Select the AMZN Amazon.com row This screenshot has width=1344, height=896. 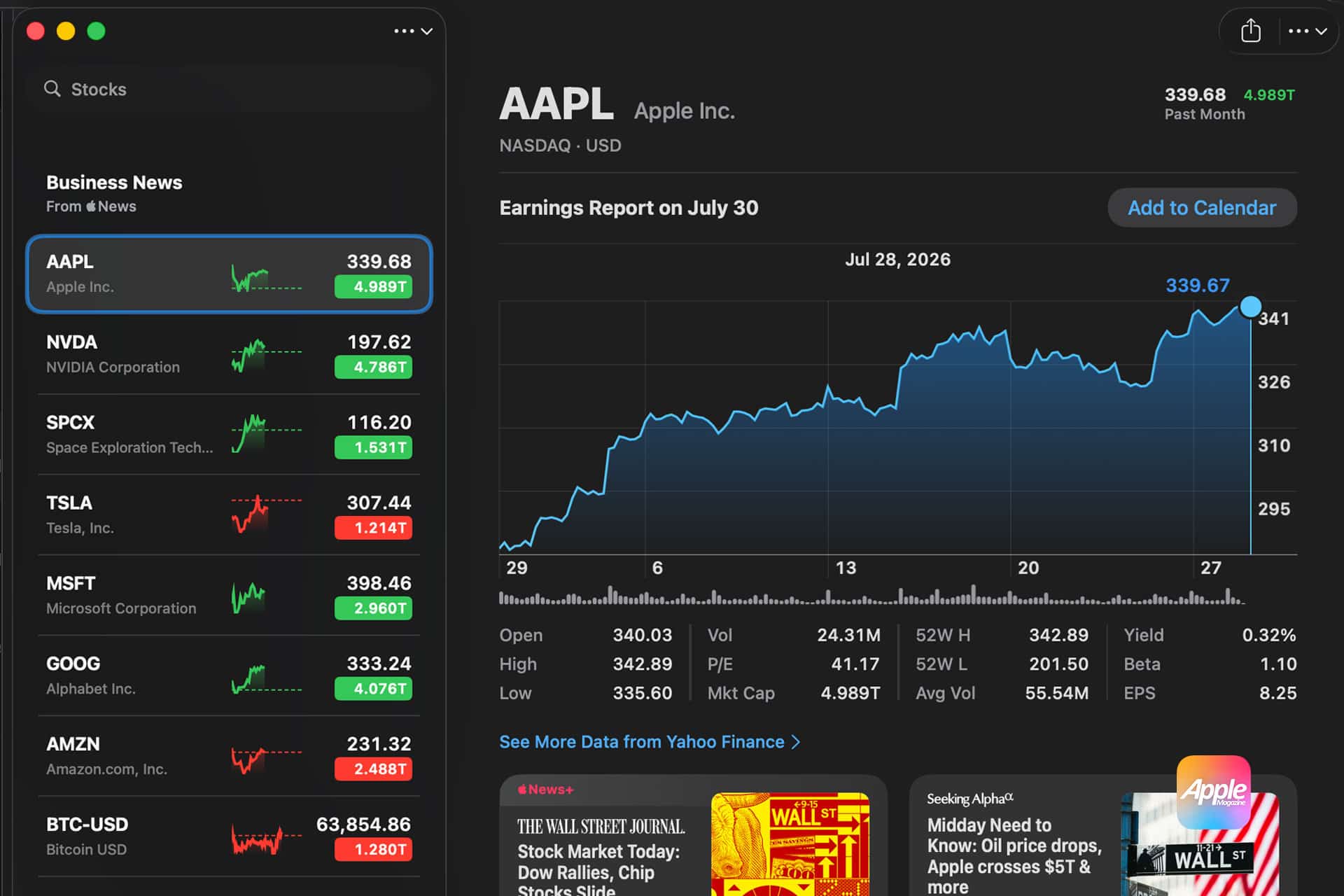[x=229, y=757]
